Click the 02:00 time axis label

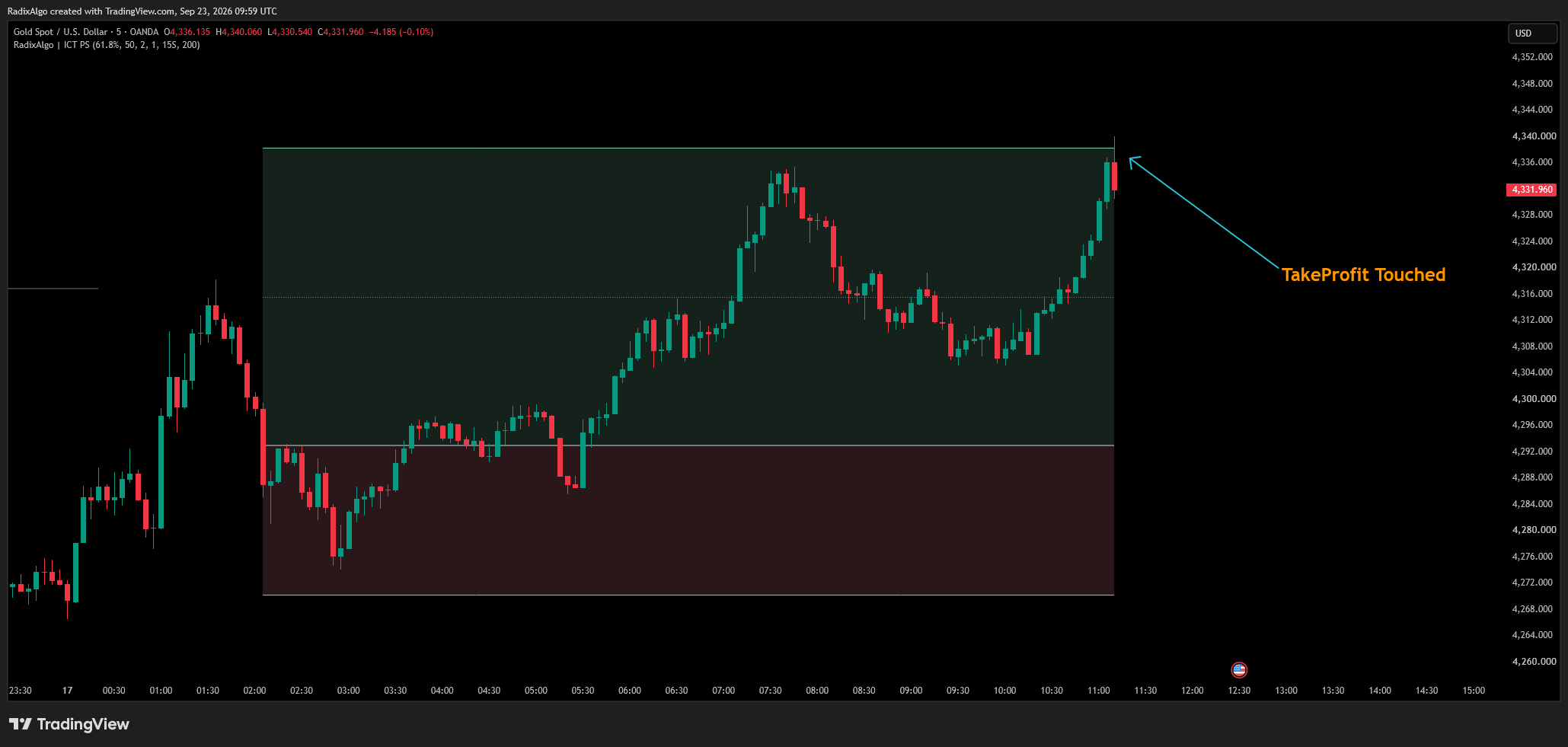[254, 691]
